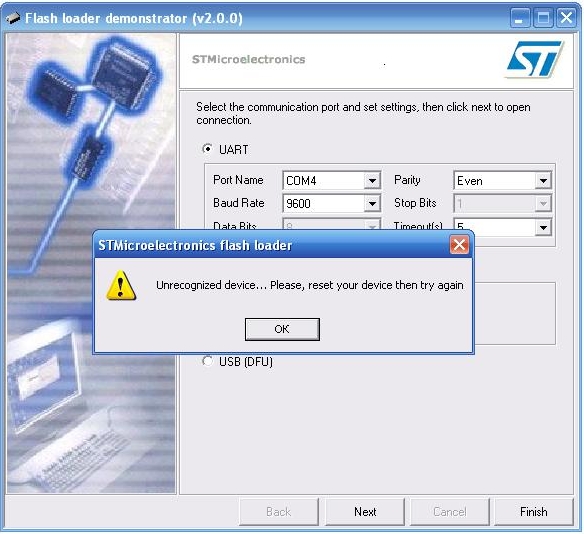584x534 pixels.
Task: Maximize the Flash loader demonstrator window
Action: point(543,18)
